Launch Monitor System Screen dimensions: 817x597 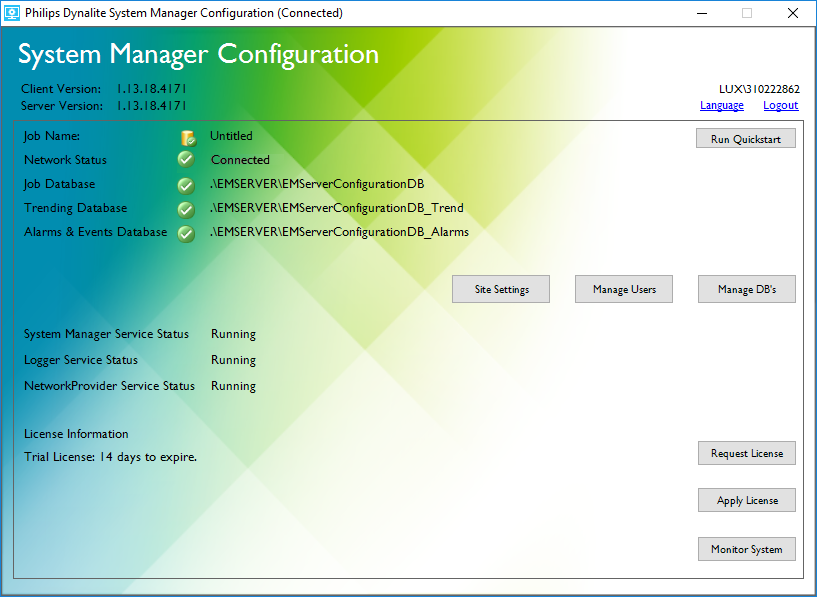pyautogui.click(x=746, y=549)
